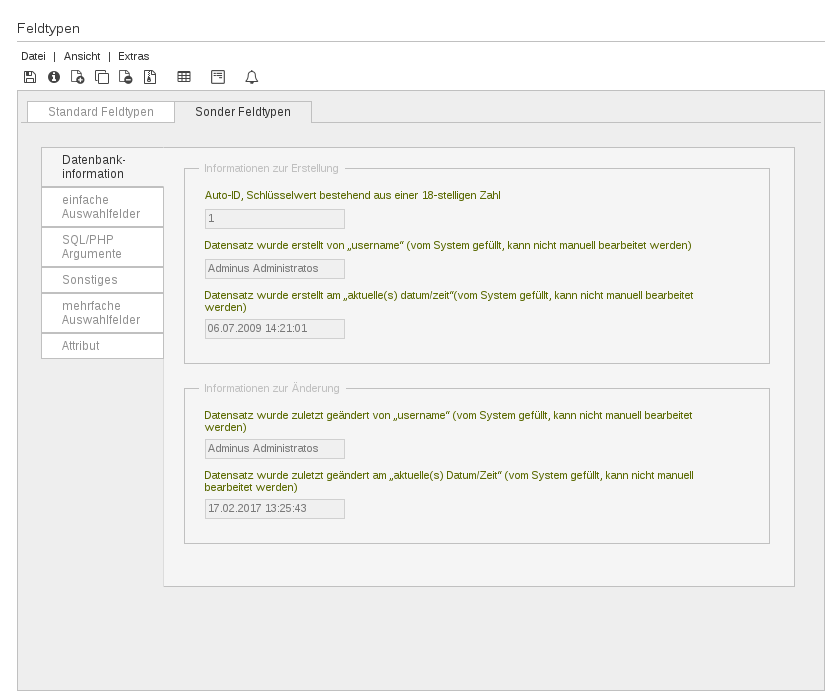Select the Attribut side tab
834x699 pixels.
click(x=102, y=346)
